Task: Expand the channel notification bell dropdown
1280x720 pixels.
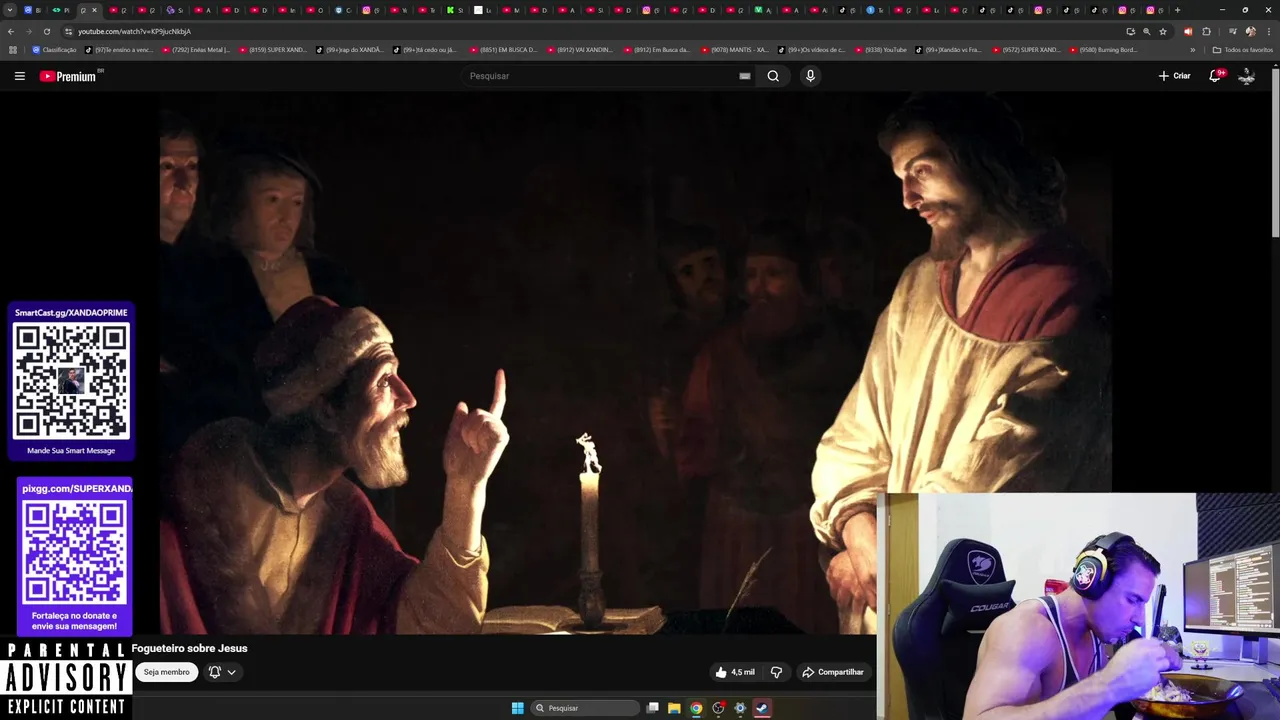Action: (222, 672)
